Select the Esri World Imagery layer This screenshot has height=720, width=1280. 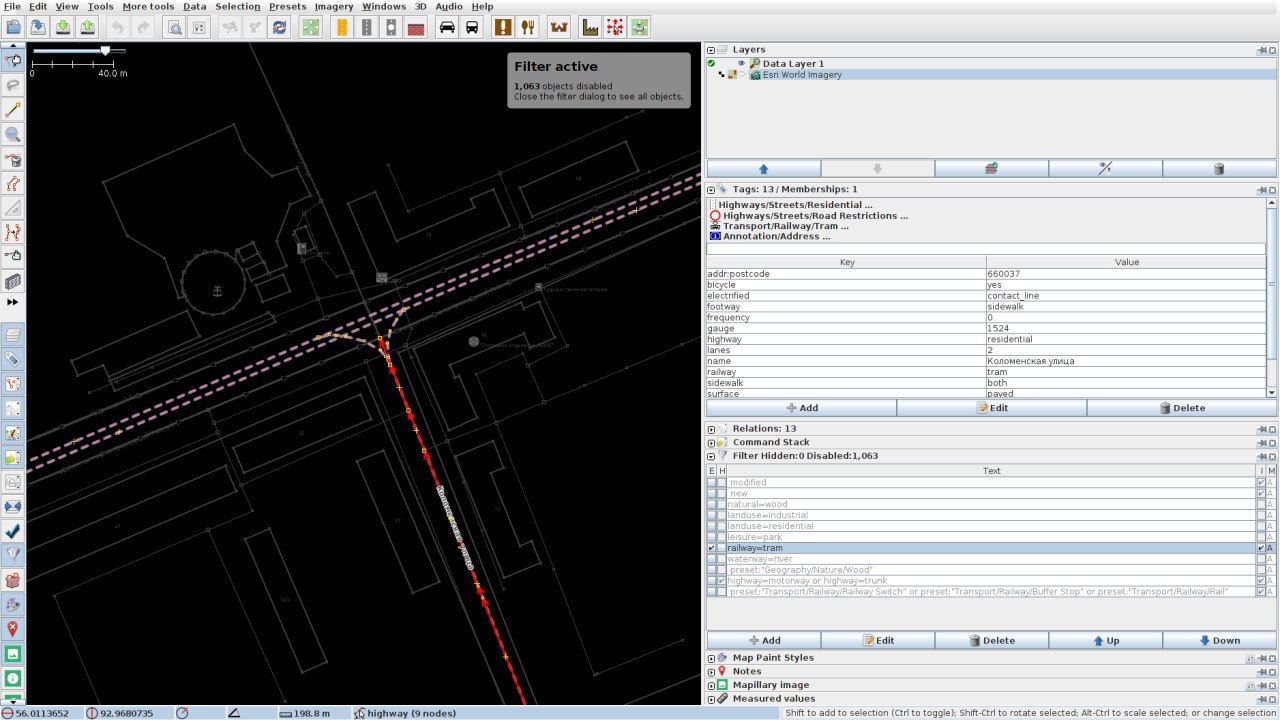click(802, 75)
